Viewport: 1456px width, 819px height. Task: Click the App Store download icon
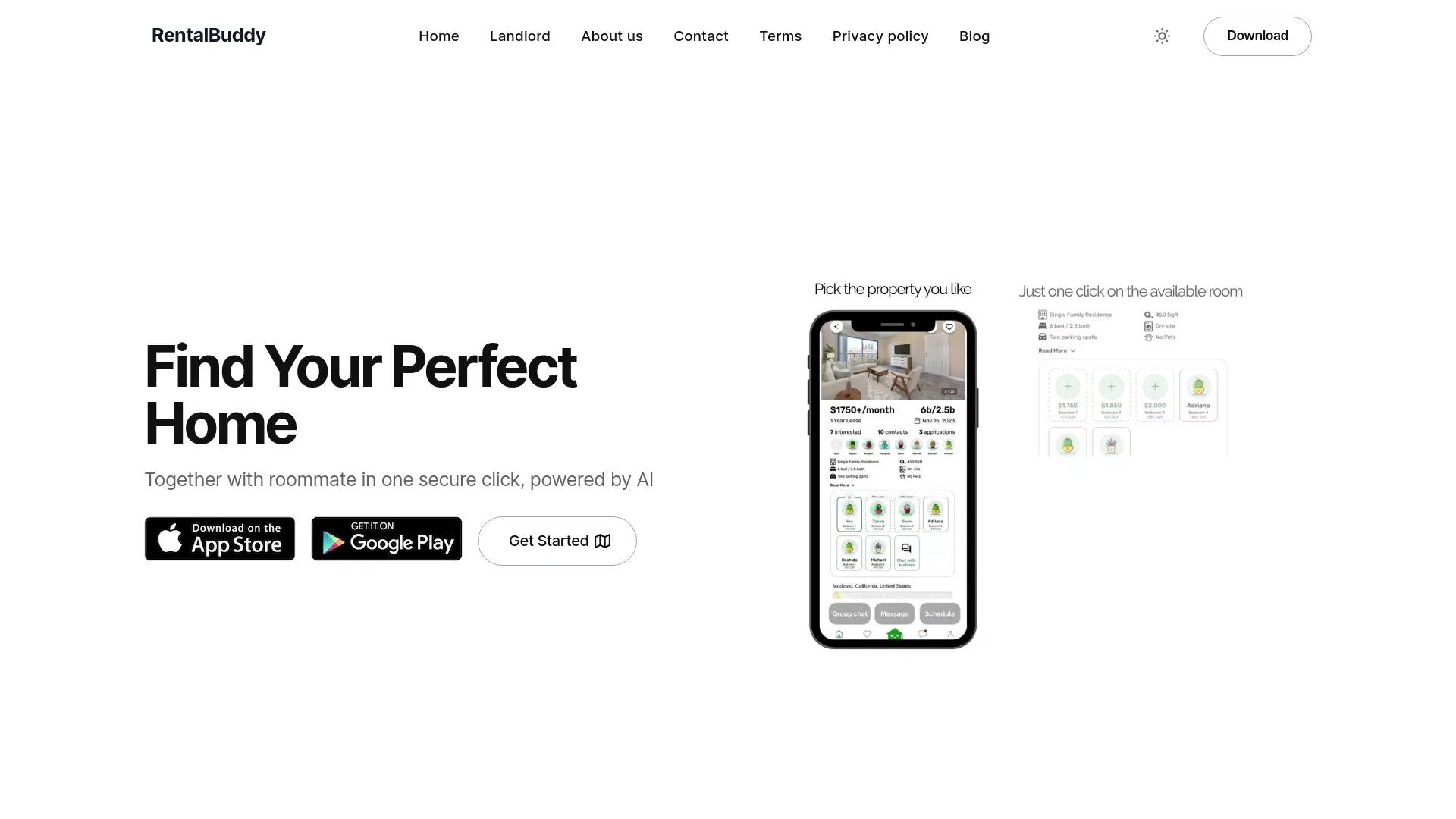click(220, 538)
